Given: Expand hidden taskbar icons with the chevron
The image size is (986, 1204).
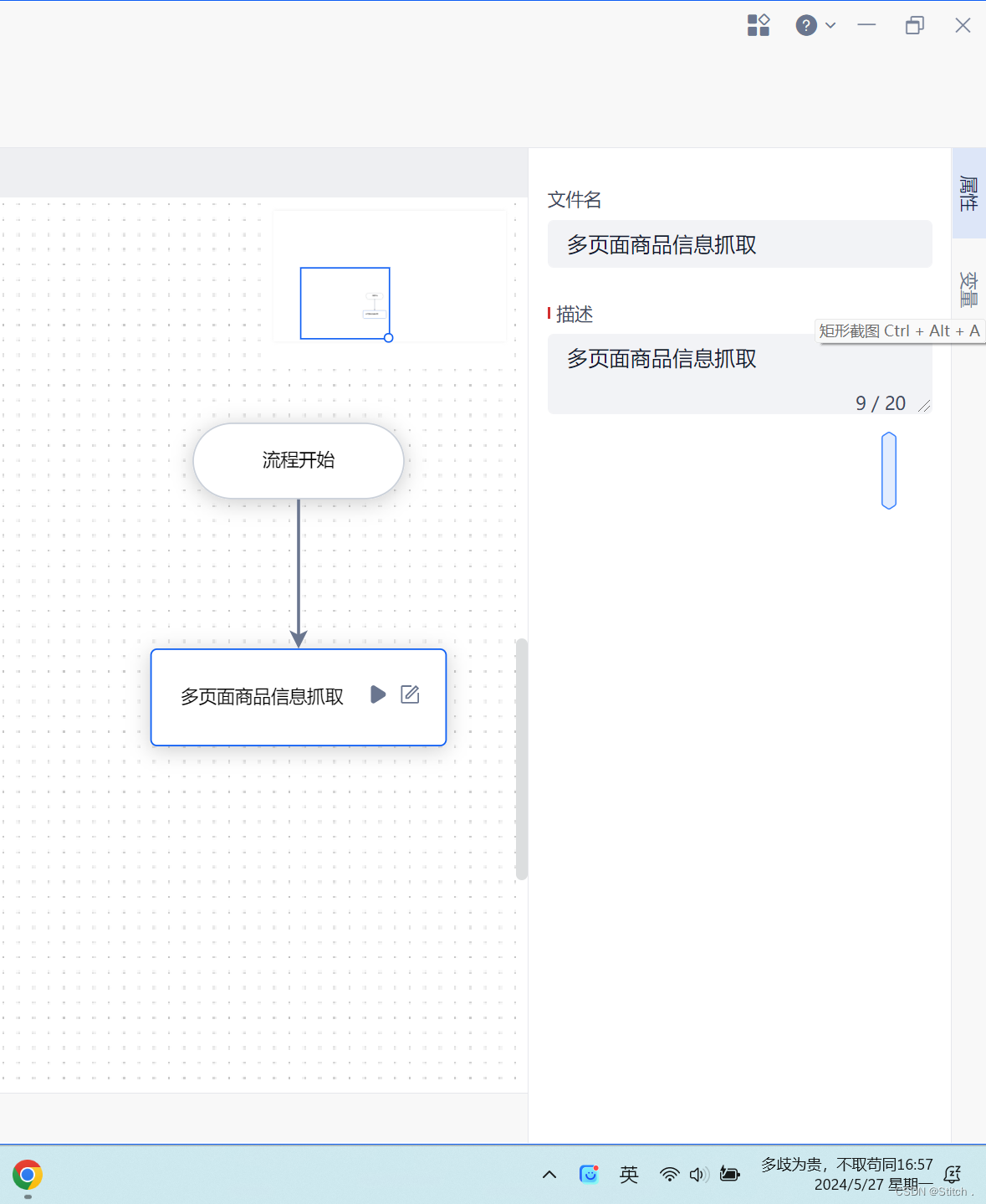Looking at the screenshot, I should pyautogui.click(x=549, y=1175).
